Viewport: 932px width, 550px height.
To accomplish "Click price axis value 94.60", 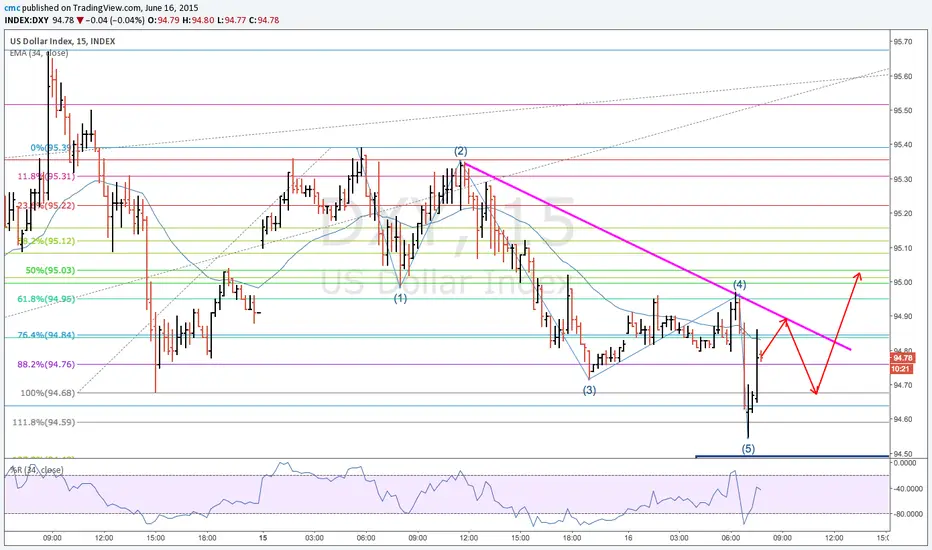I will pos(903,419).
